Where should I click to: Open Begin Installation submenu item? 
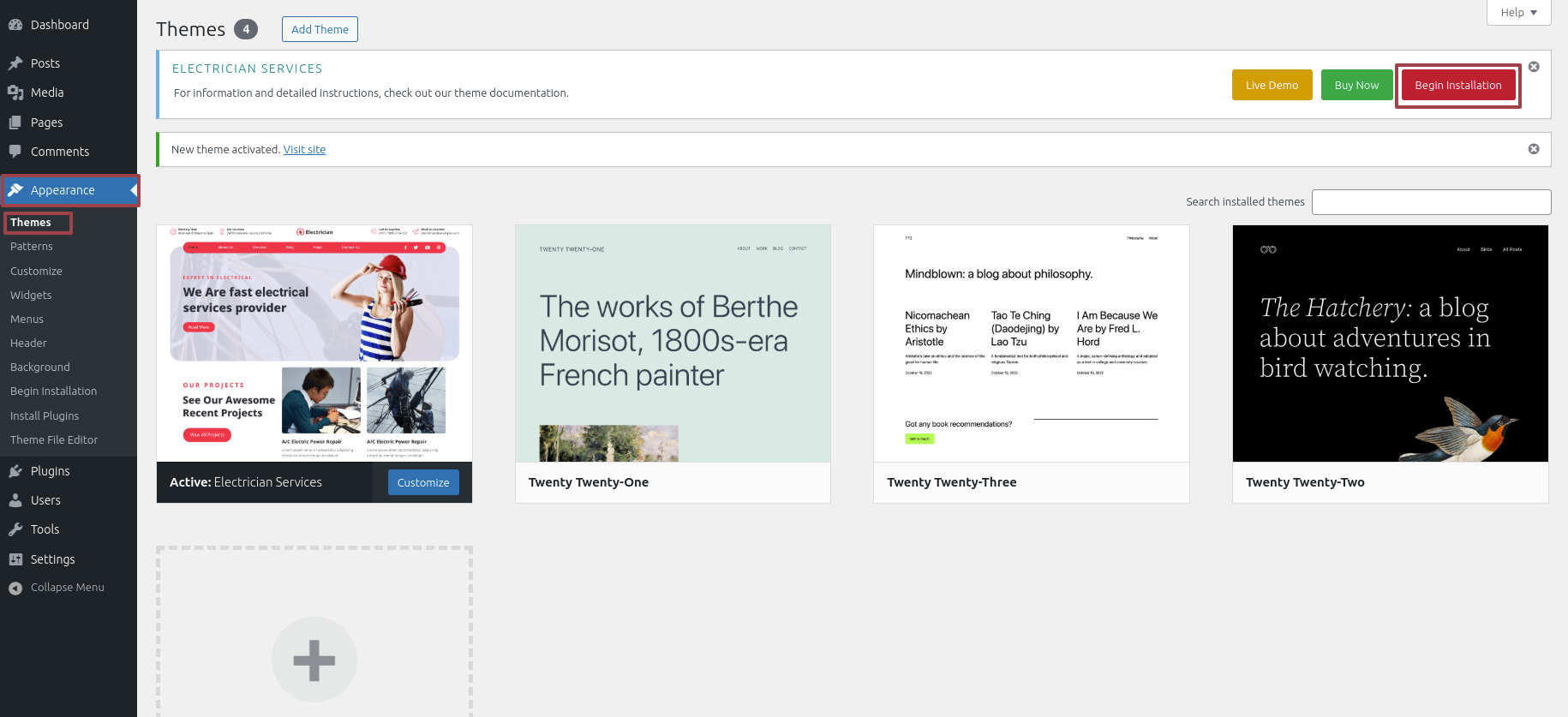coord(53,391)
